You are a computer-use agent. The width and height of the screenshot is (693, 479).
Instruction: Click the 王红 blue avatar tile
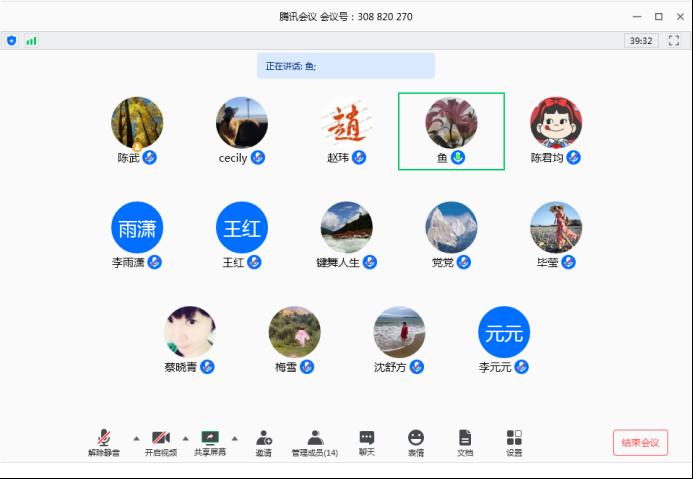(x=242, y=228)
